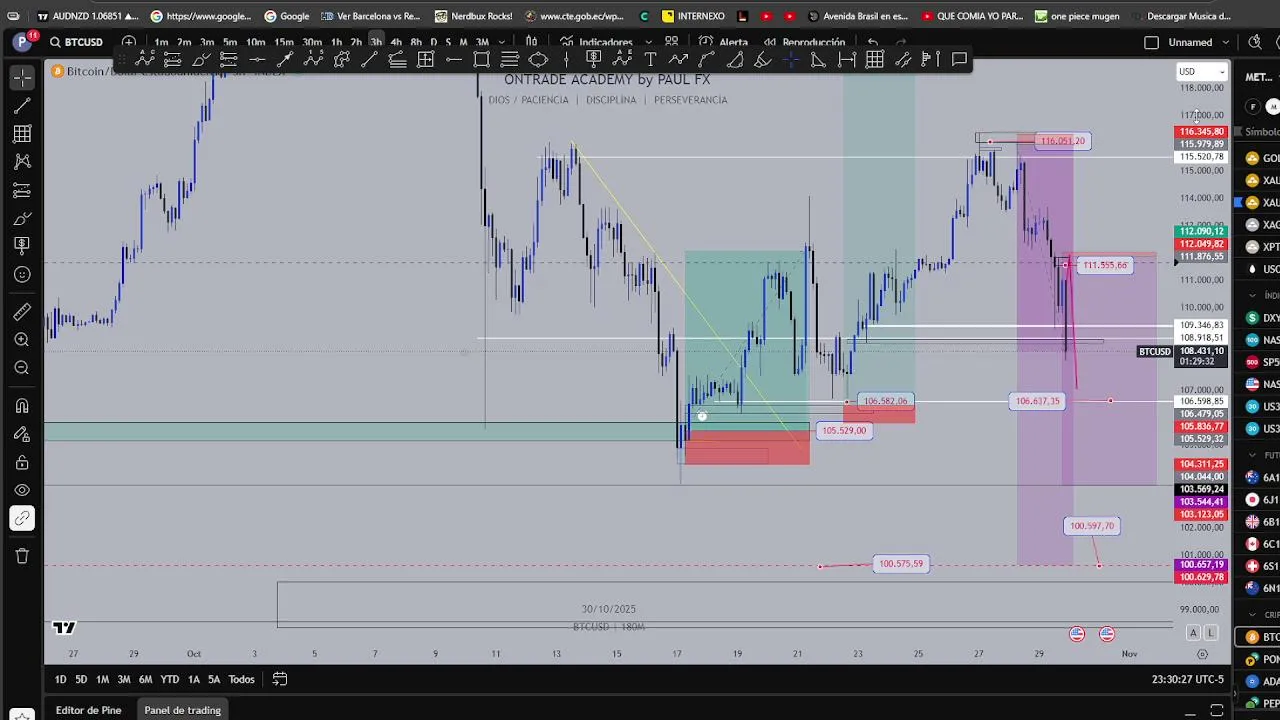Select the crosshair cursor tool in left toolbar
The width and height of the screenshot is (1280, 720).
pyautogui.click(x=22, y=77)
